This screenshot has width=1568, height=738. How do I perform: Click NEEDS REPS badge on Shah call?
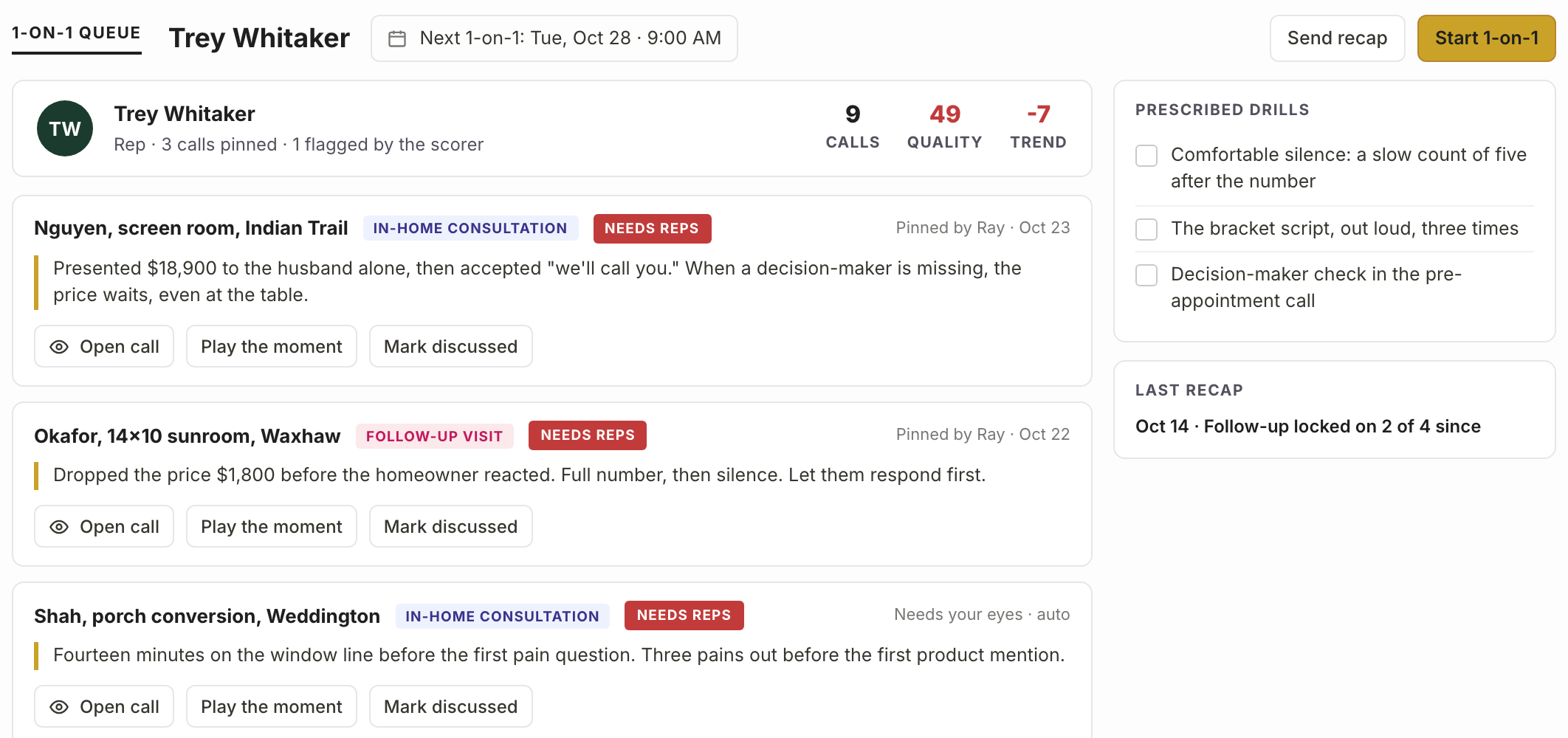(684, 615)
